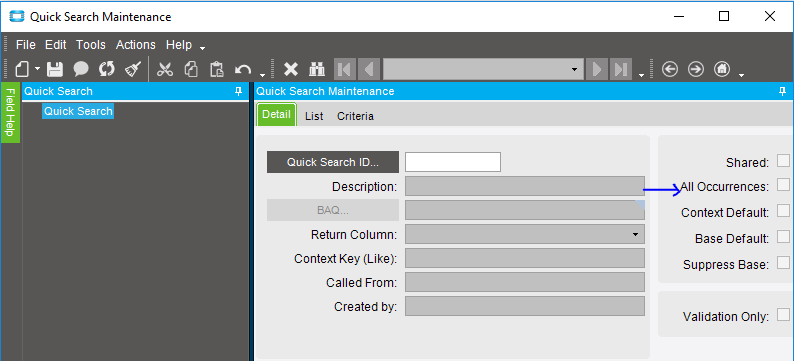
Task: Click the Created by field
Action: pyautogui.click(x=525, y=306)
